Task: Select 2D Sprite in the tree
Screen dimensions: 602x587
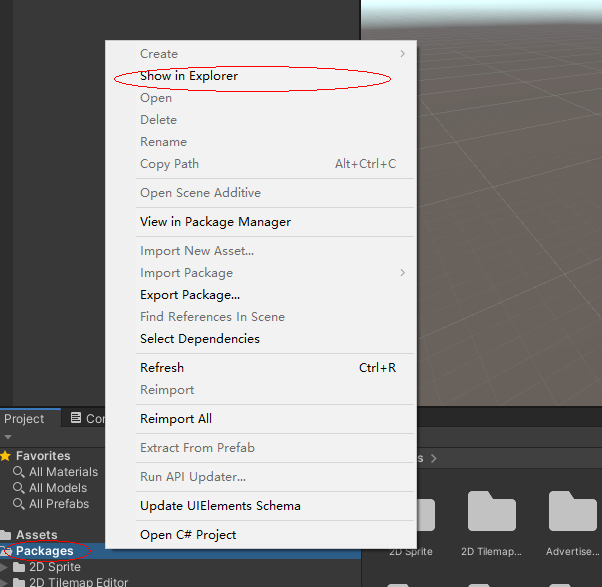Action: coord(55,567)
